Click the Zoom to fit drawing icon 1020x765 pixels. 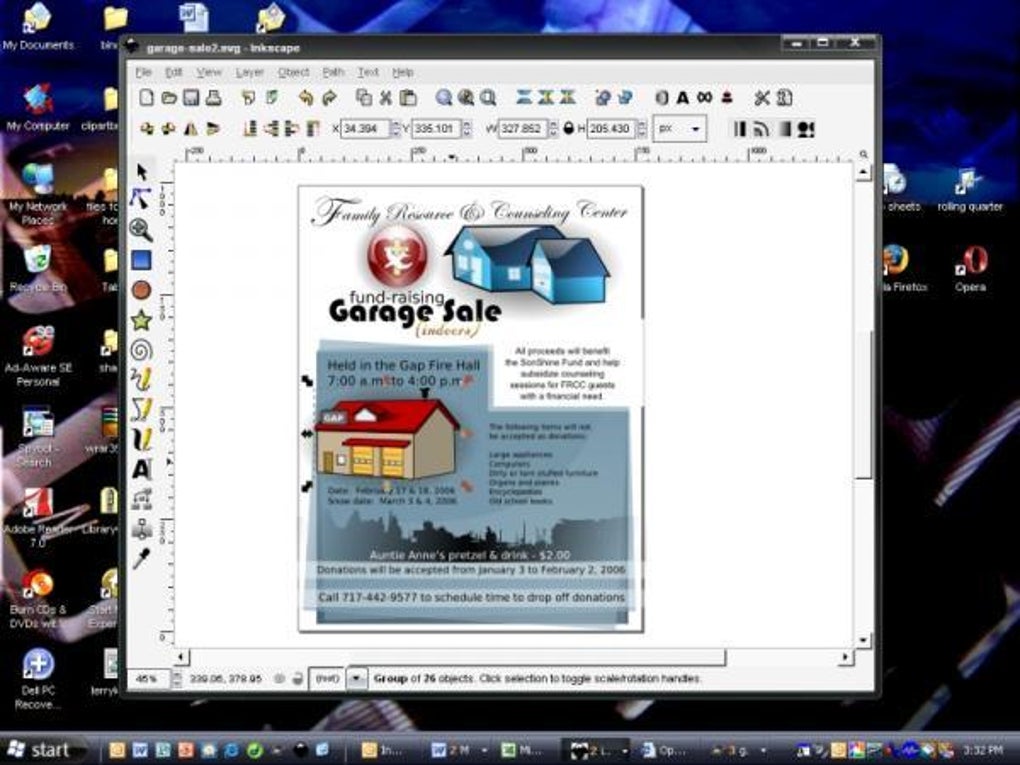click(x=466, y=98)
